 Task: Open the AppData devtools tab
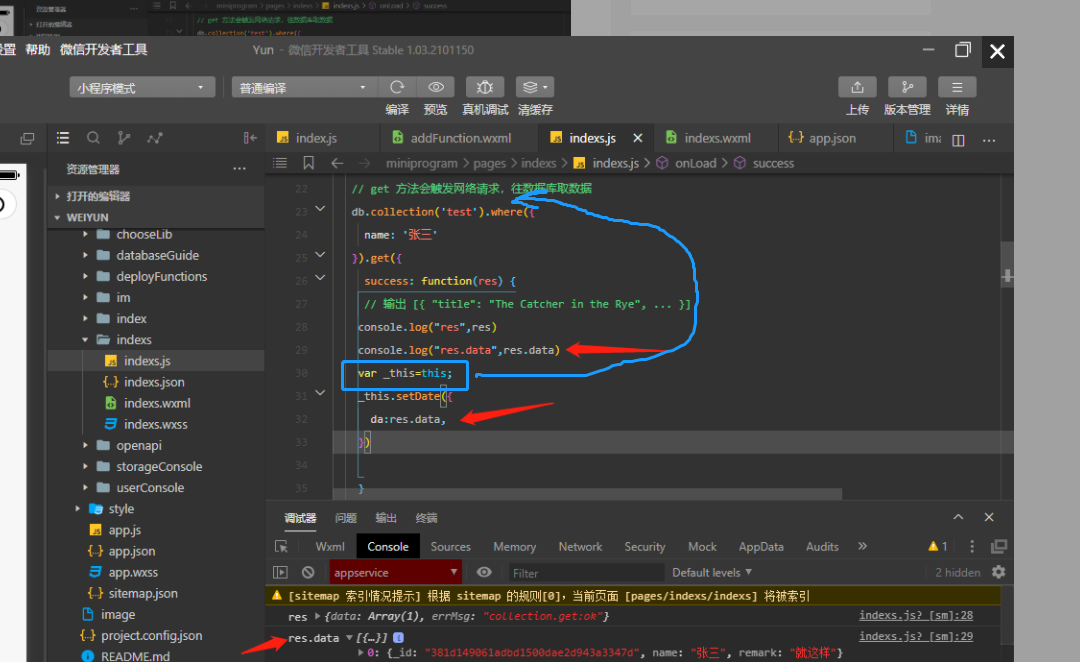click(x=761, y=546)
